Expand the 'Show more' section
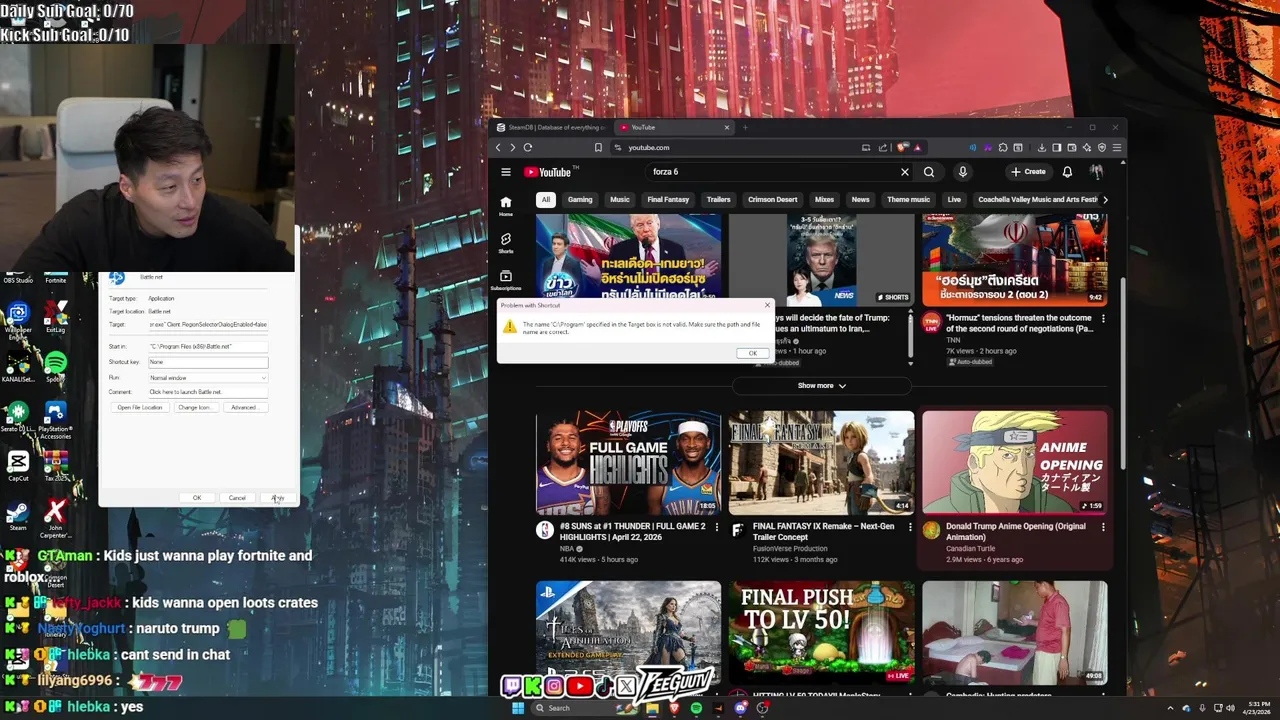 (x=822, y=385)
